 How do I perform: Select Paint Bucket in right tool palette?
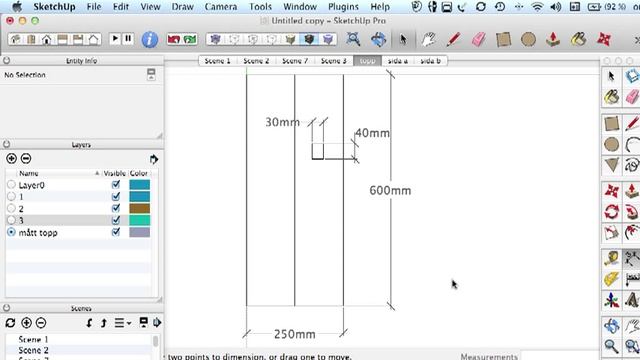pos(611,97)
